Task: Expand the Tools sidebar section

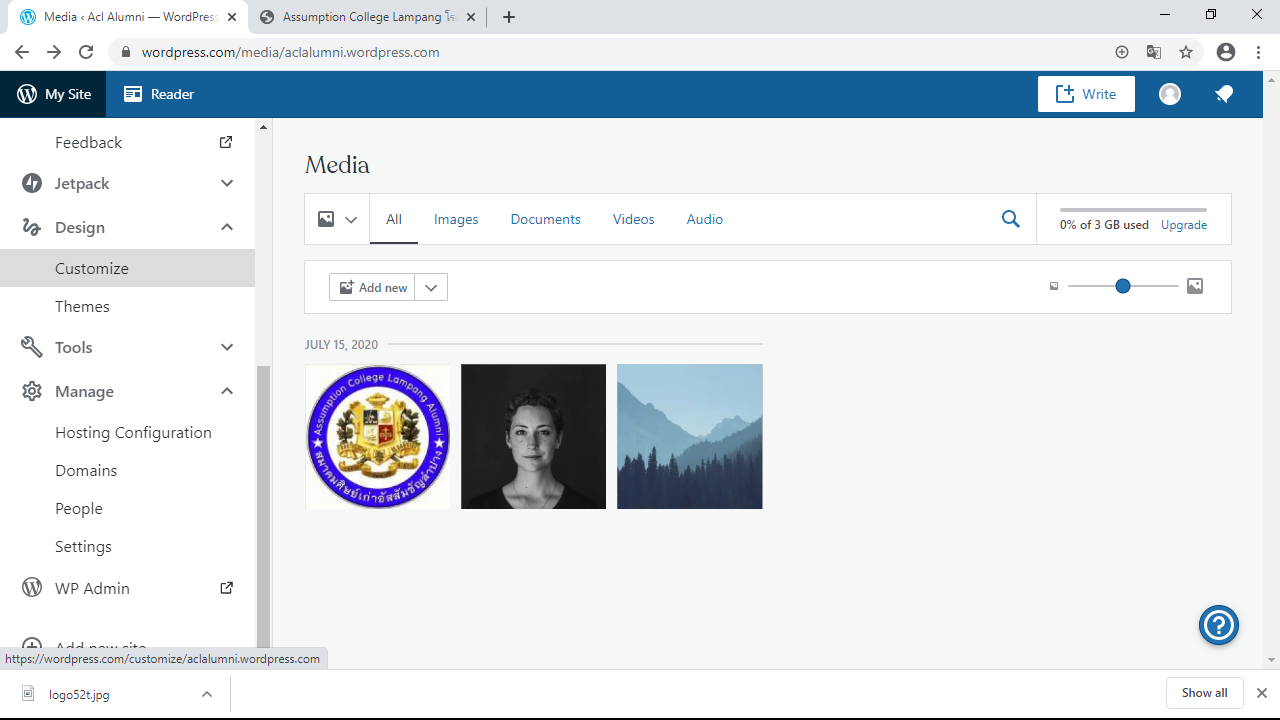Action: tap(227, 347)
